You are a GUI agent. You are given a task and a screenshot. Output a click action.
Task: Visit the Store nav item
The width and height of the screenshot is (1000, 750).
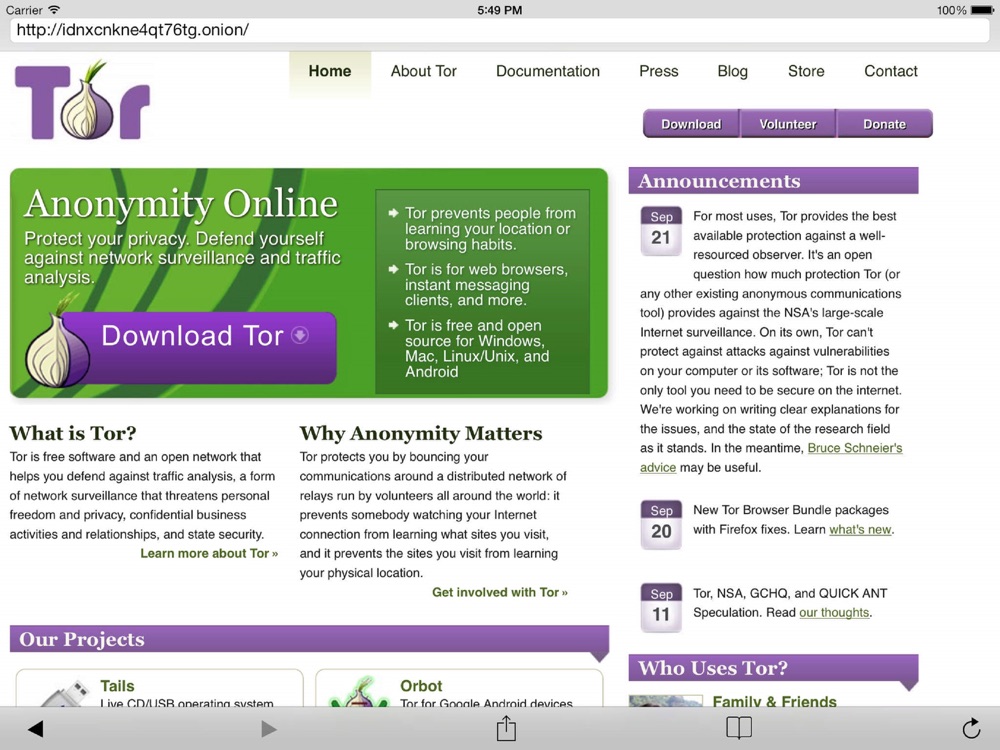point(806,71)
